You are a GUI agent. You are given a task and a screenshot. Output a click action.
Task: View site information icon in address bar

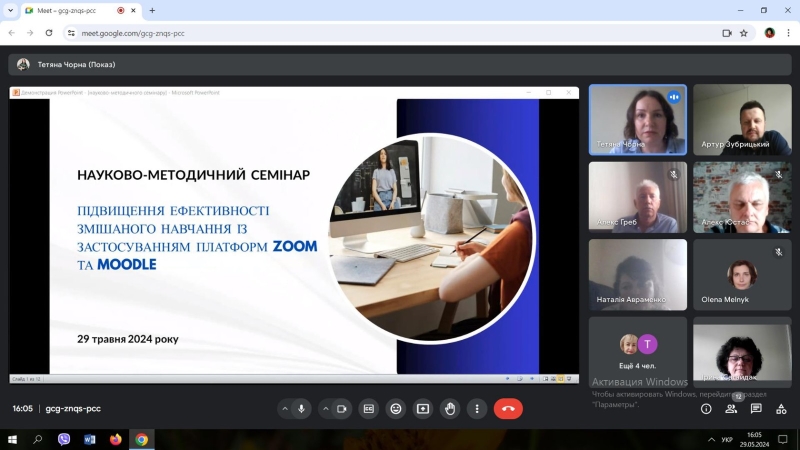[x=71, y=33]
